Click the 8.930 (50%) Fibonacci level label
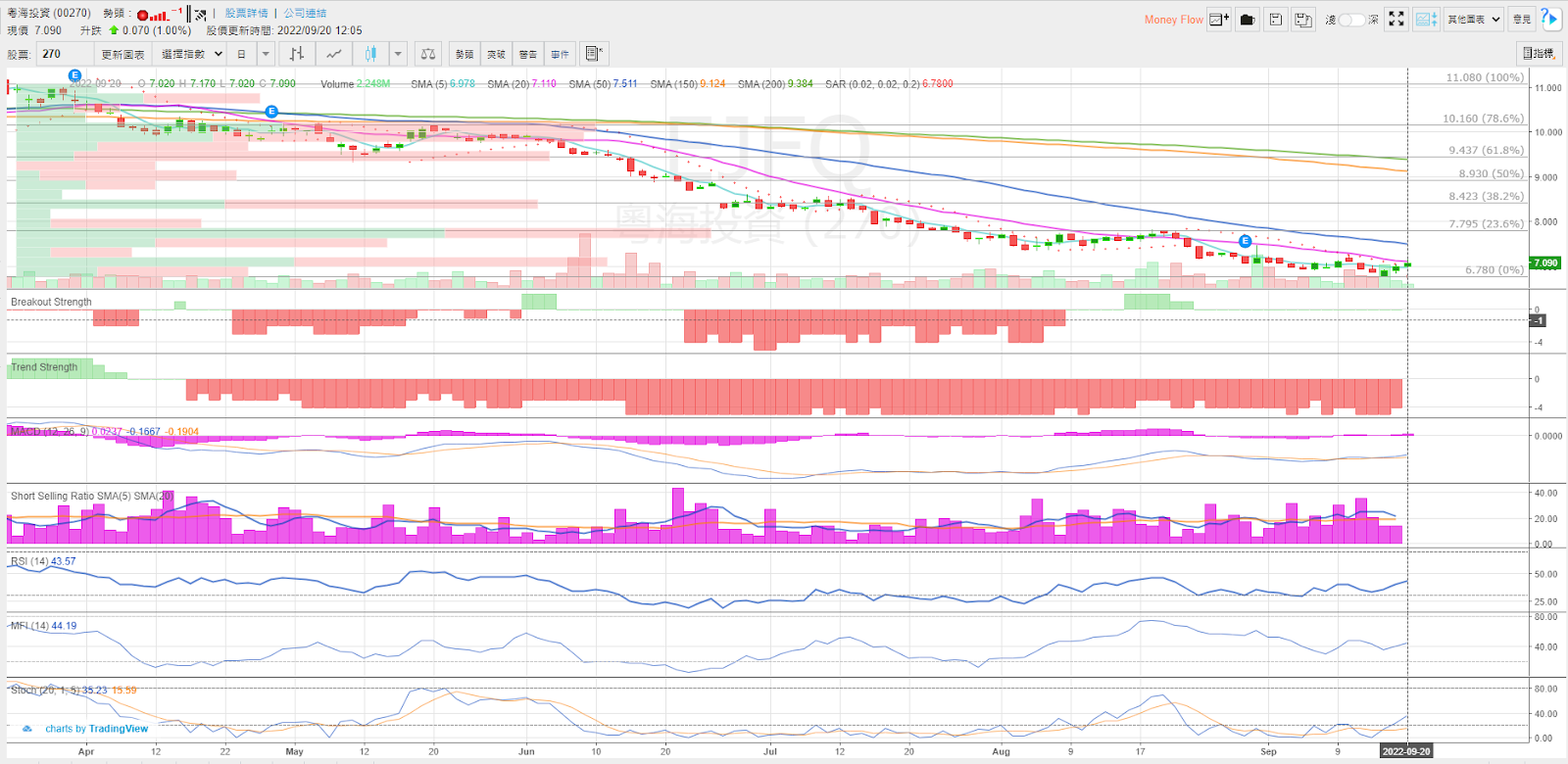Screen dimensions: 1568x764 [1491, 173]
